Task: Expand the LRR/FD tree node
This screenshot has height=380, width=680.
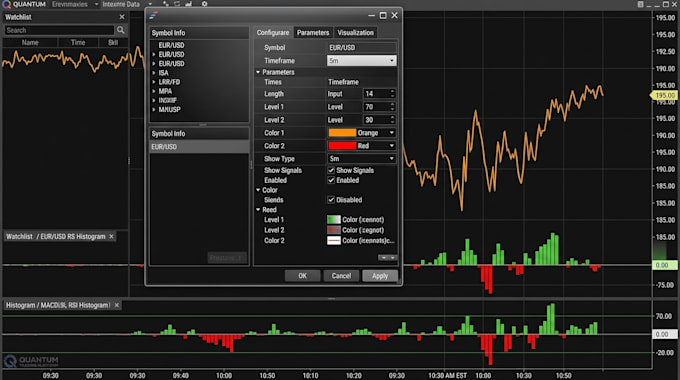Action: click(x=154, y=82)
